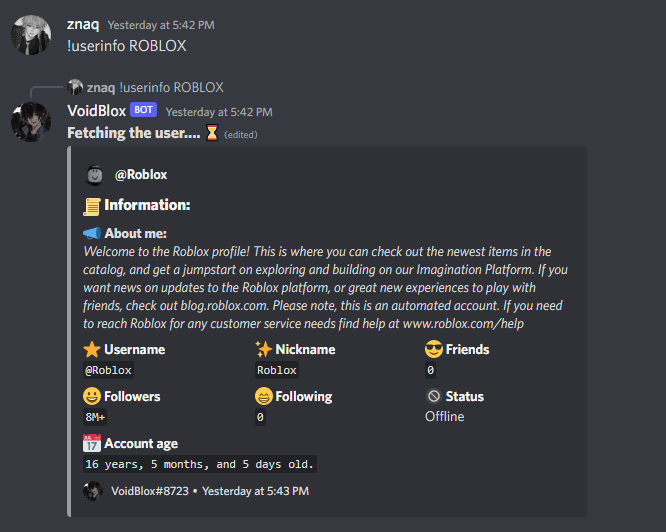Click the sunglasses emoji beside Friends
The height and width of the screenshot is (532, 666).
[434, 349]
